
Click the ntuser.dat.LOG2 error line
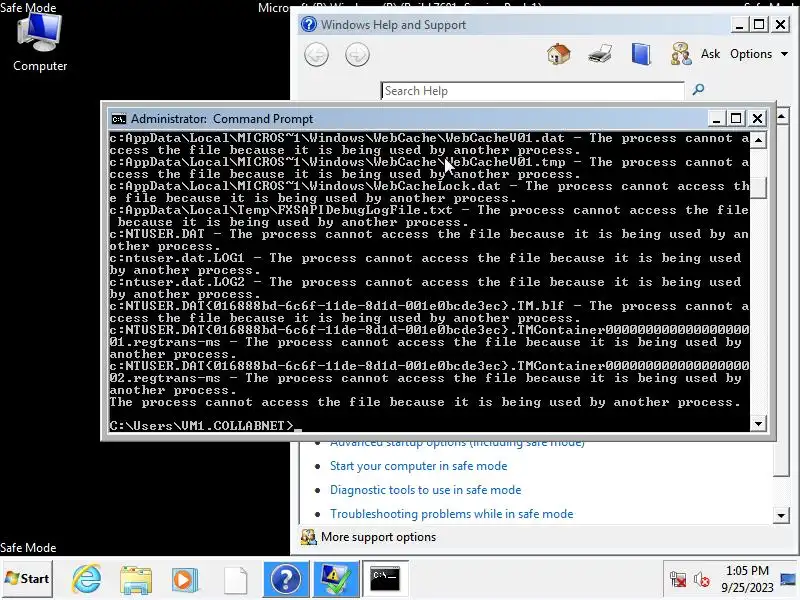tap(425, 288)
